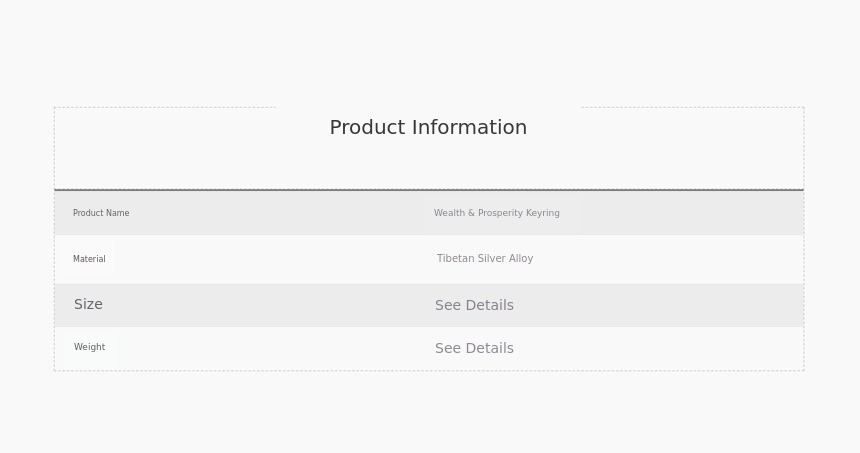Click the keyring product name text
The height and width of the screenshot is (453, 860).
click(x=497, y=213)
